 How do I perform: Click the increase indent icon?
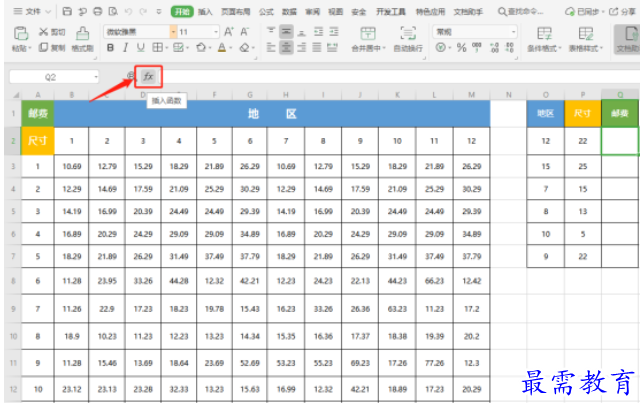(x=334, y=32)
